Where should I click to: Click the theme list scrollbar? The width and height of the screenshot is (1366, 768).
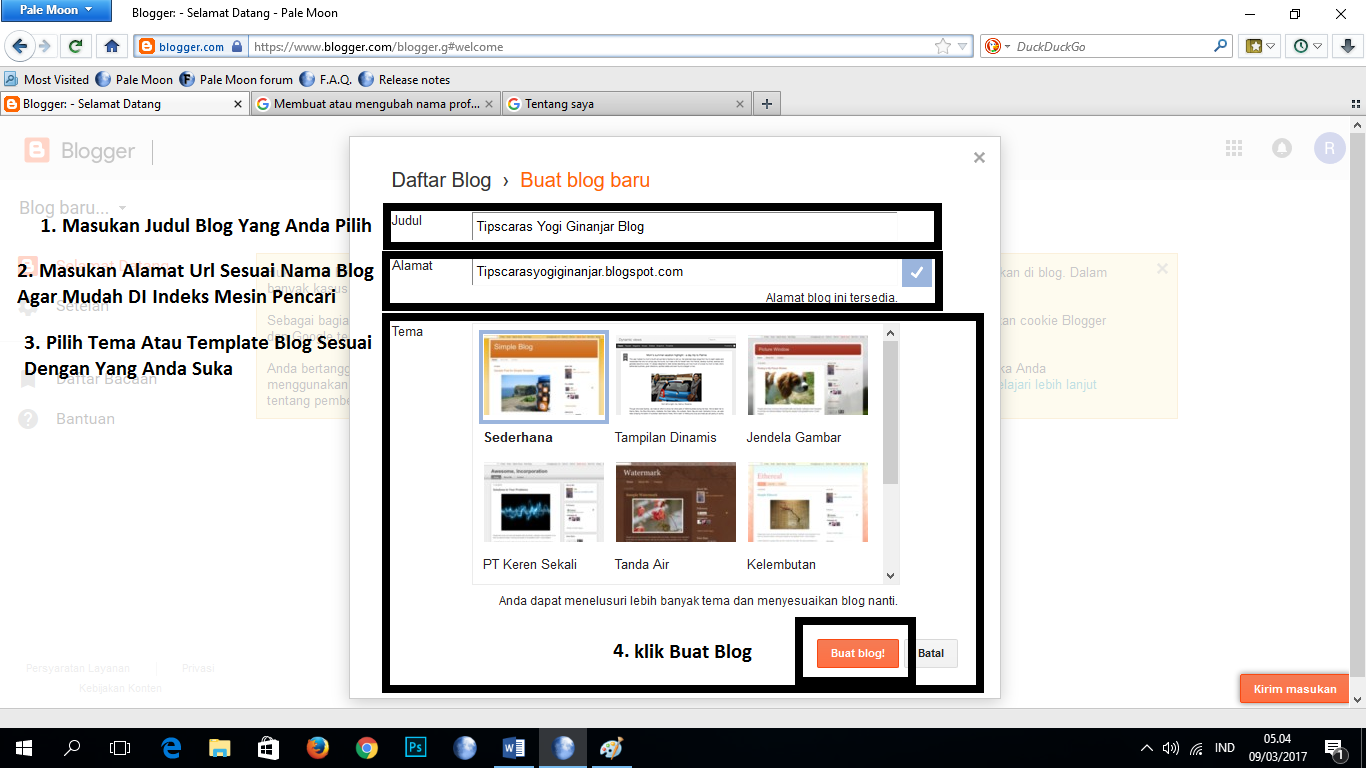click(891, 412)
